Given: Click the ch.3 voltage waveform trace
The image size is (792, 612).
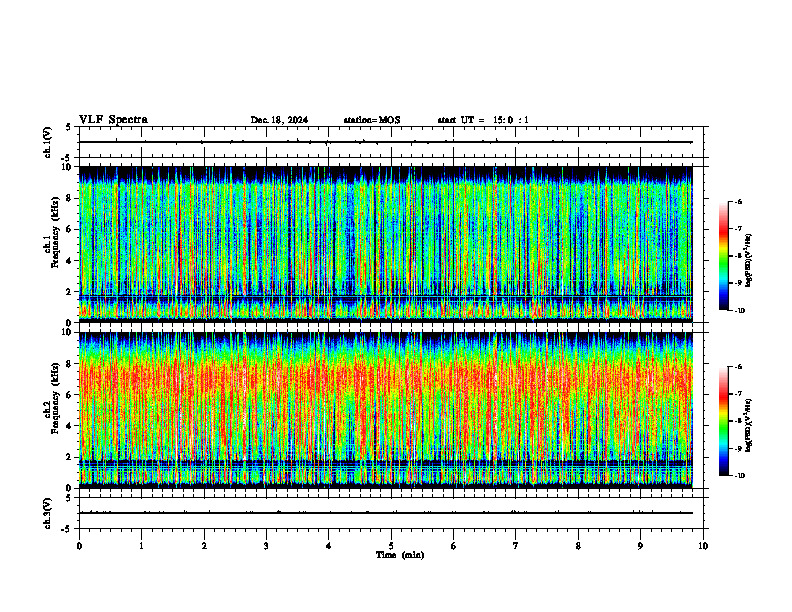Looking at the screenshot, I should pyautogui.click(x=385, y=513).
